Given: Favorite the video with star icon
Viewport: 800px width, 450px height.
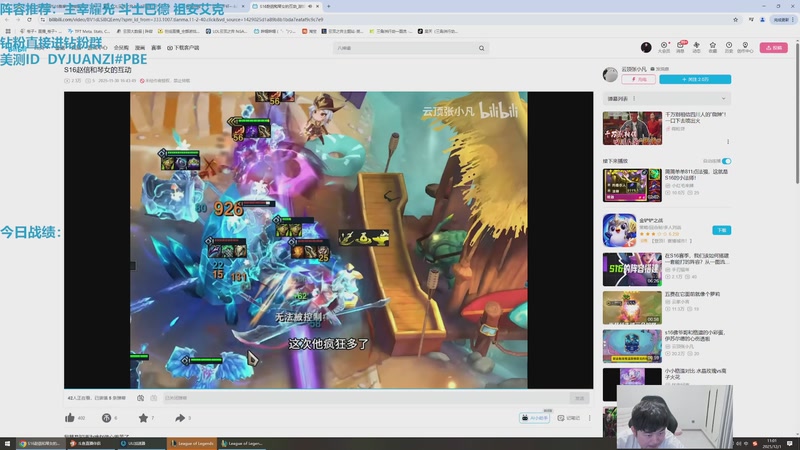Looking at the screenshot, I should (x=143, y=418).
